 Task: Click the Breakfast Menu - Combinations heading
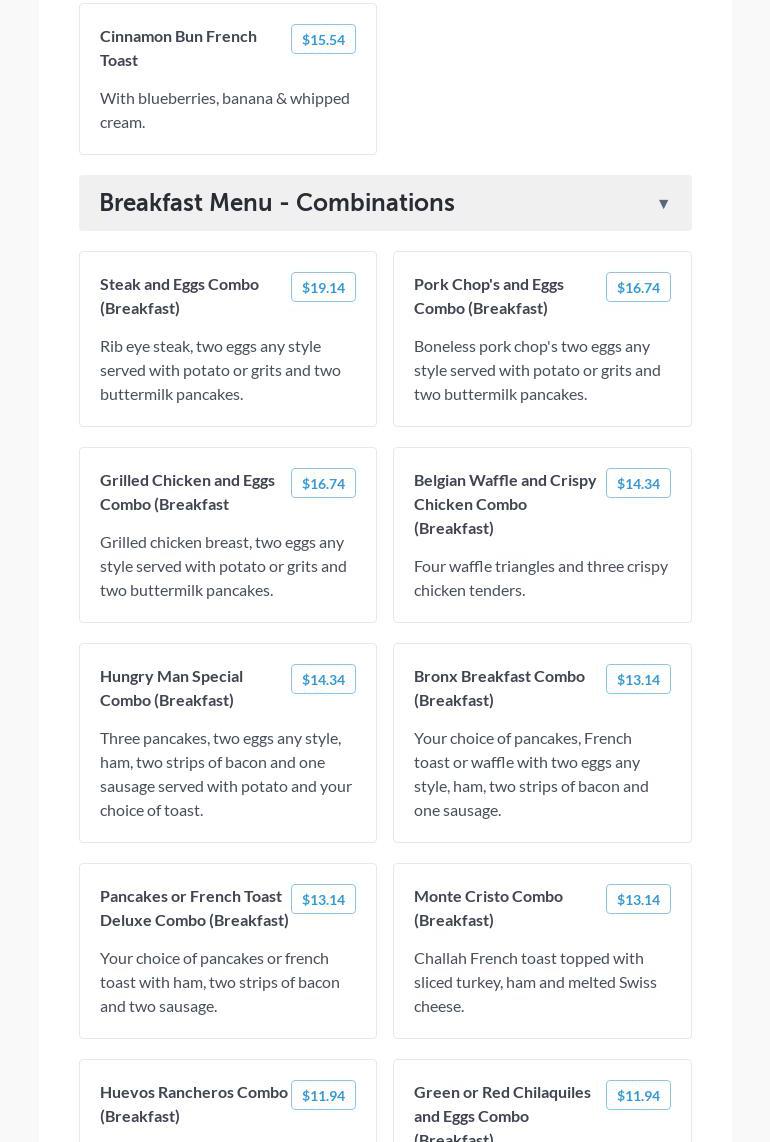click(277, 203)
